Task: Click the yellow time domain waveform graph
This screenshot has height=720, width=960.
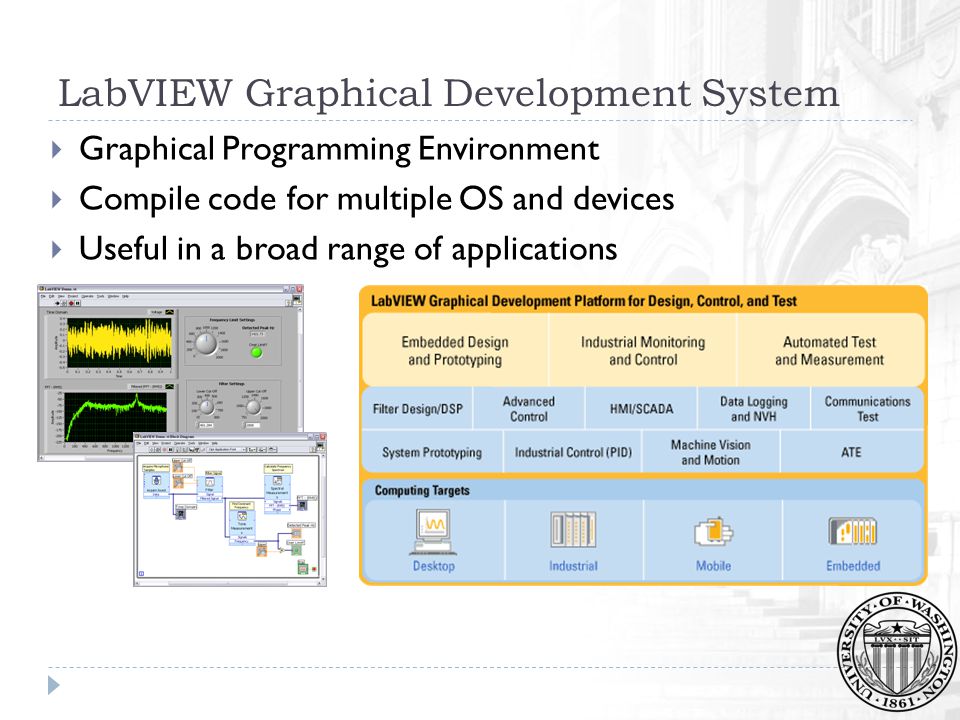Action: [x=119, y=343]
